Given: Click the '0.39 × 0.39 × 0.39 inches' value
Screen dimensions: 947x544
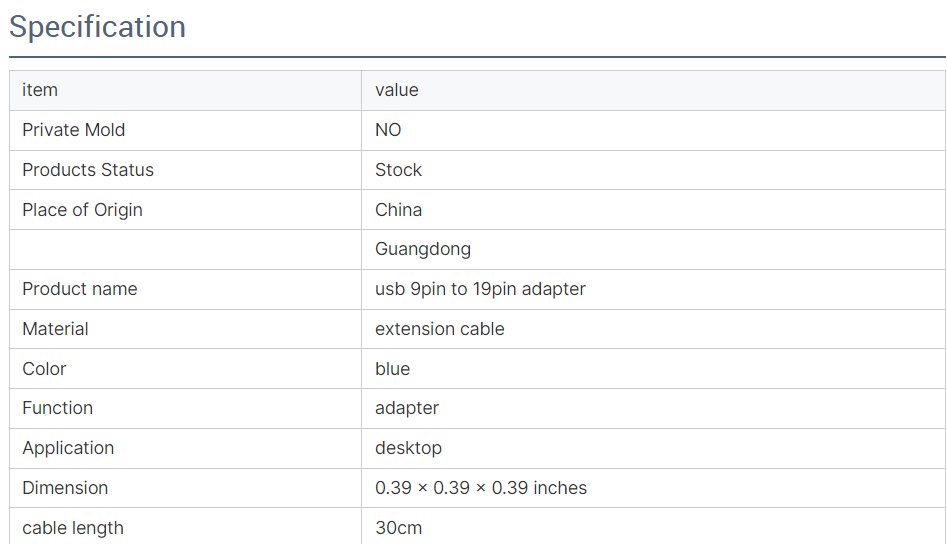Looking at the screenshot, I should [x=481, y=488].
